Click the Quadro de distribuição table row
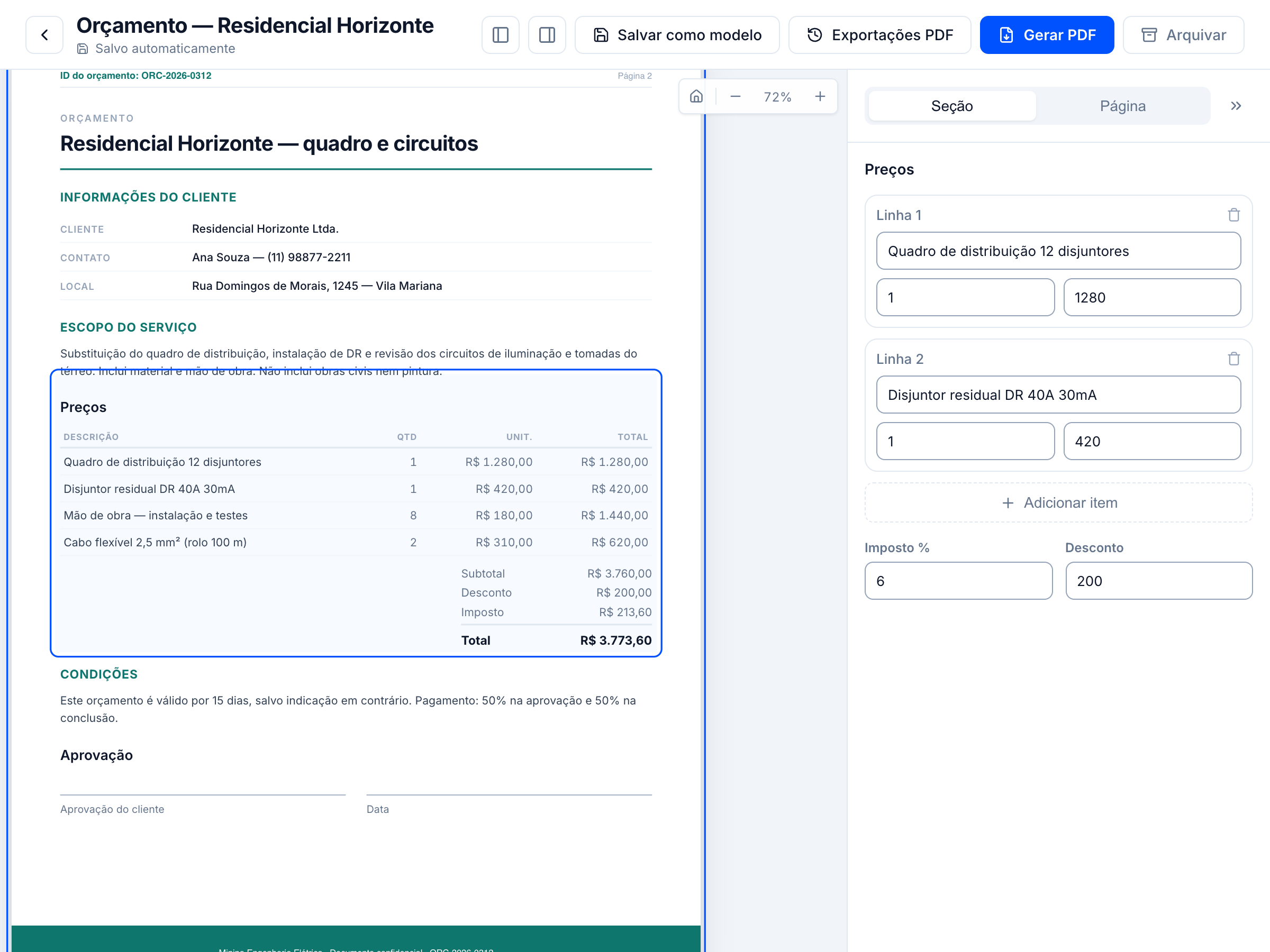Image resolution: width=1270 pixels, height=952 pixels. point(356,463)
